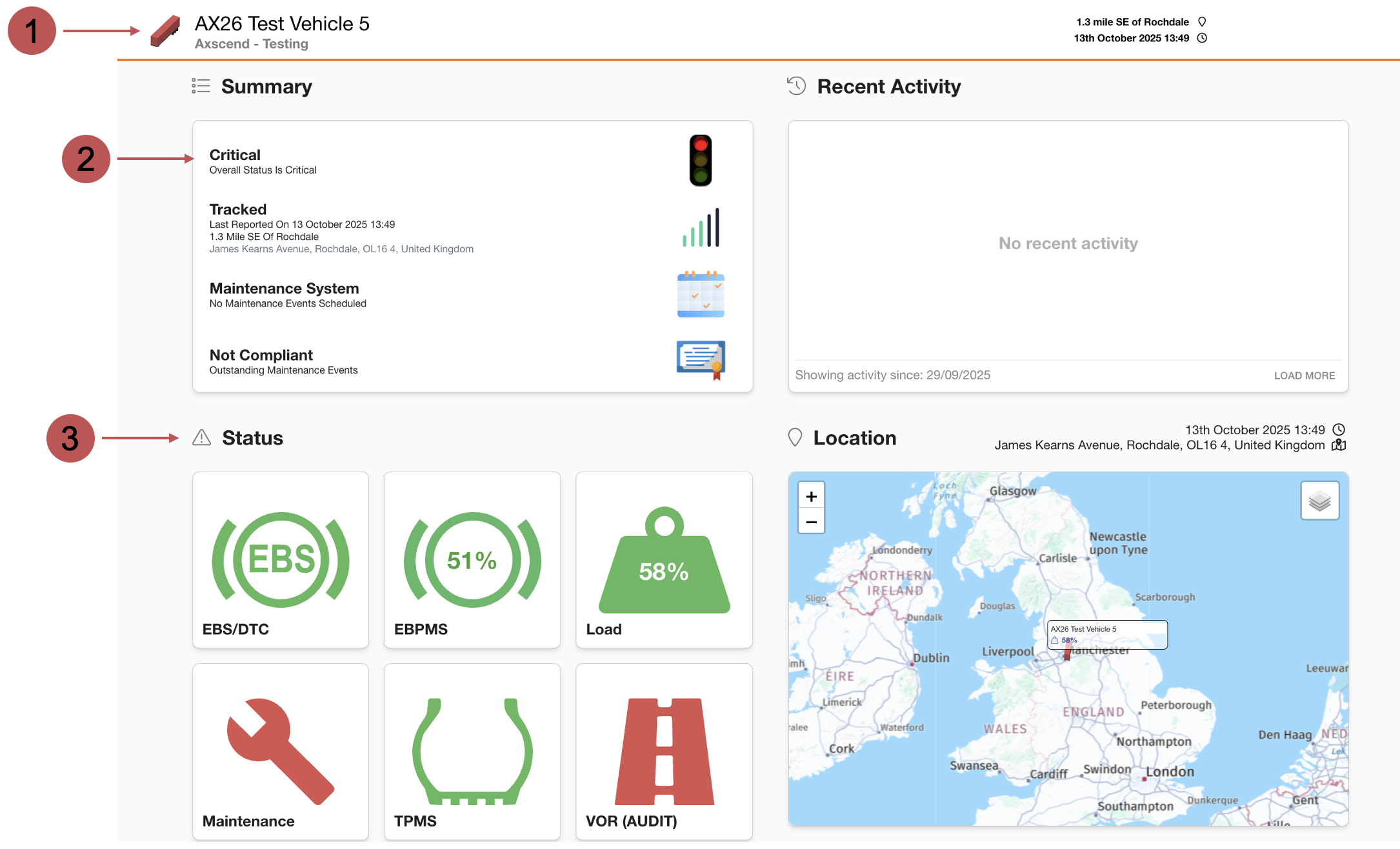Click the tracked signal strength icon
The width and height of the screenshot is (1400, 849).
tap(701, 228)
